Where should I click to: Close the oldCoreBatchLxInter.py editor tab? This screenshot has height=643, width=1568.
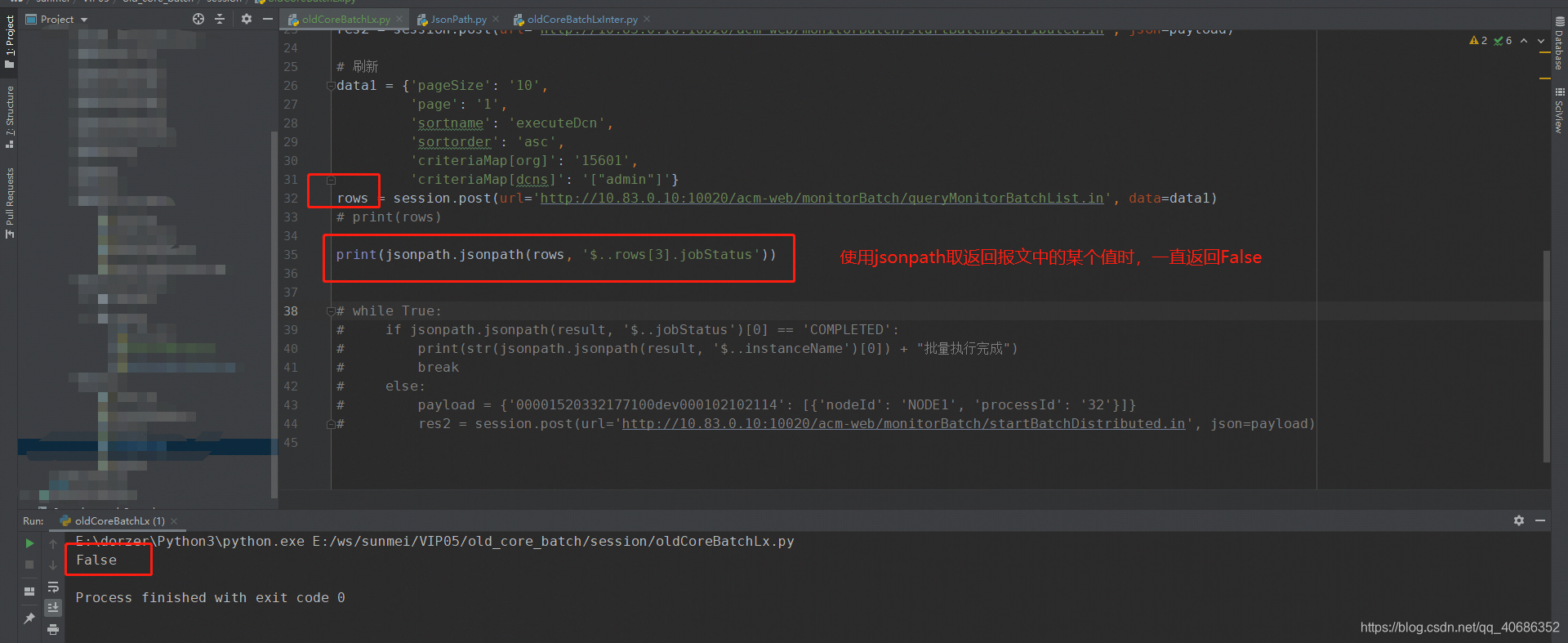(x=647, y=19)
